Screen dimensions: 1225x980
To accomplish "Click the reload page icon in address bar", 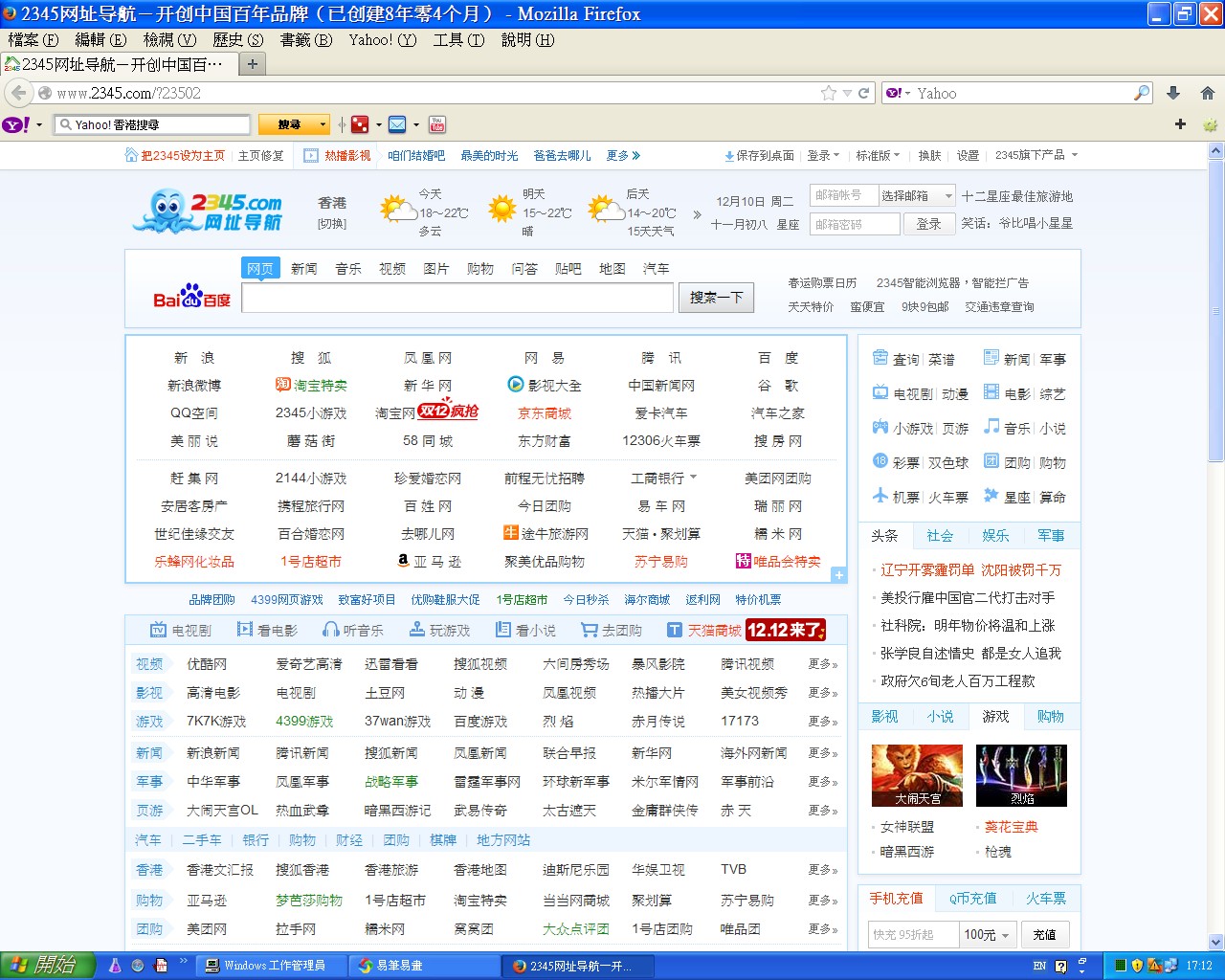I will click(x=863, y=93).
